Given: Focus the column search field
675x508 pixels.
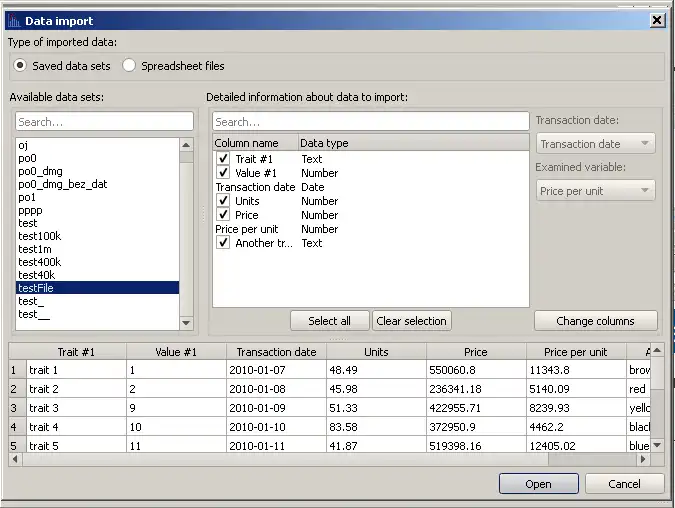Looking at the screenshot, I should [370, 121].
